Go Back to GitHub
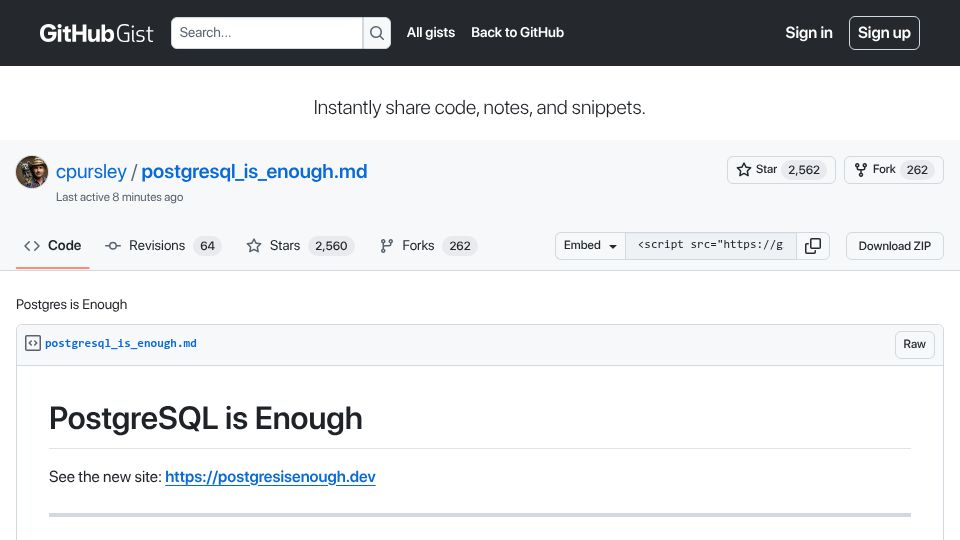960x540 pixels. pos(517,32)
